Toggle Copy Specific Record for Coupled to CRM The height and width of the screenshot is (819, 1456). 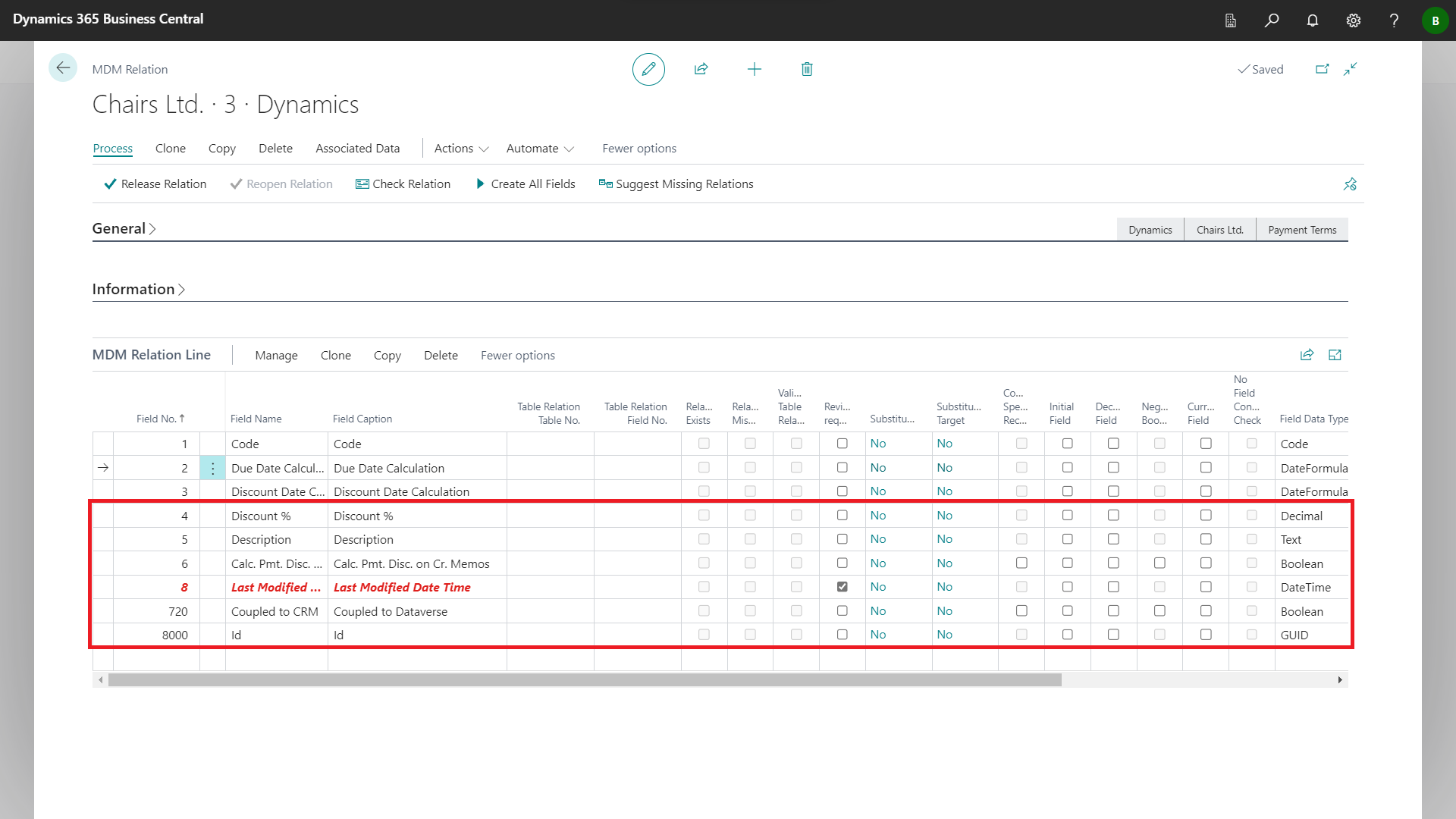[1021, 611]
